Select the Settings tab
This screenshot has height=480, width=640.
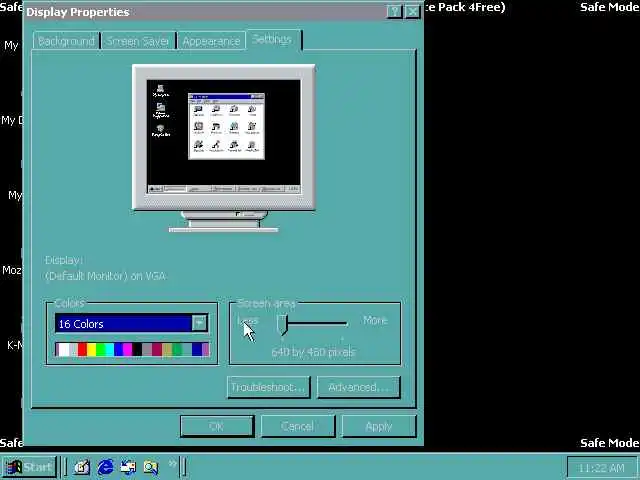coord(273,40)
